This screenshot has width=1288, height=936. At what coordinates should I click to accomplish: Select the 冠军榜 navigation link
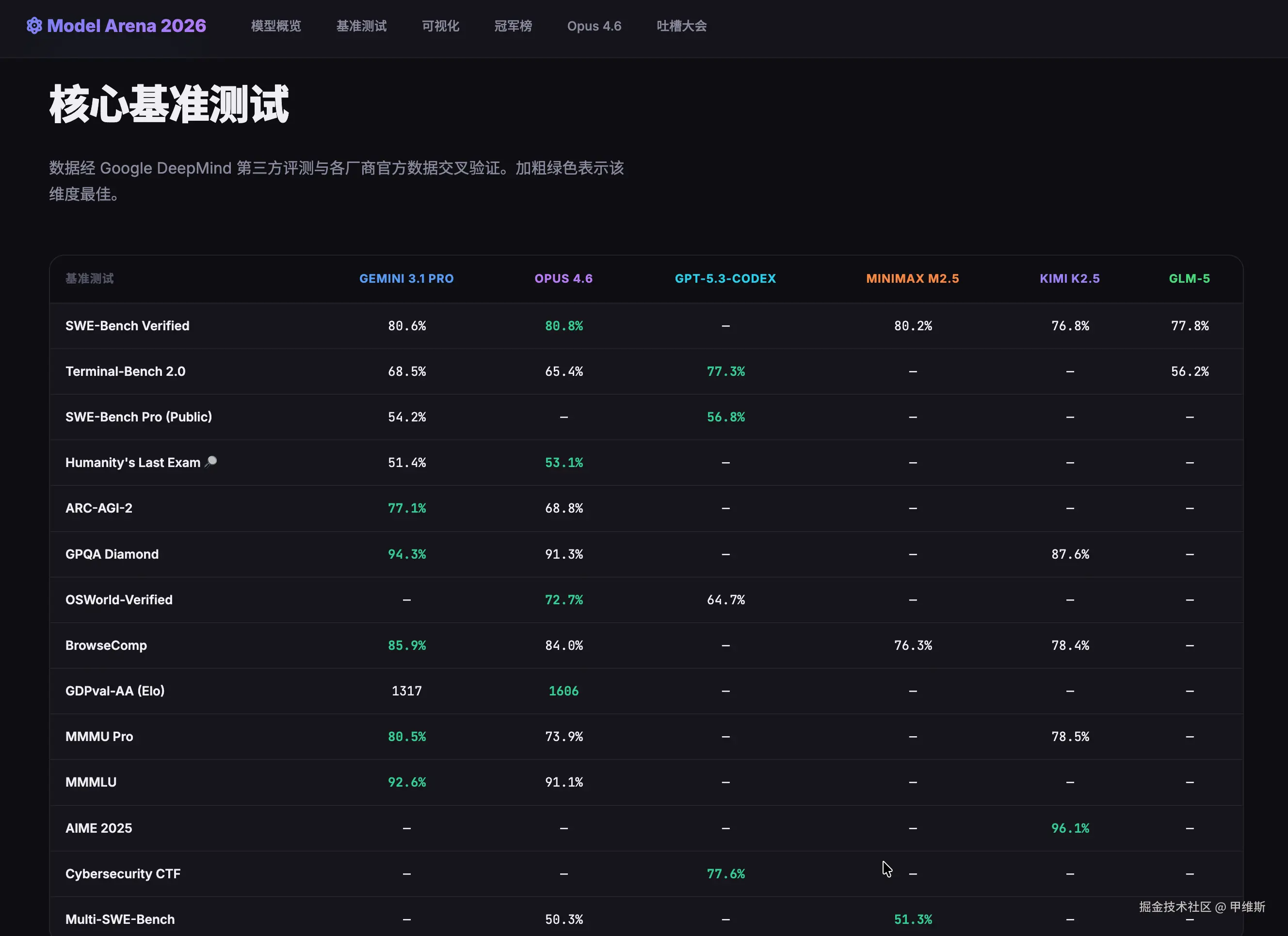click(513, 26)
